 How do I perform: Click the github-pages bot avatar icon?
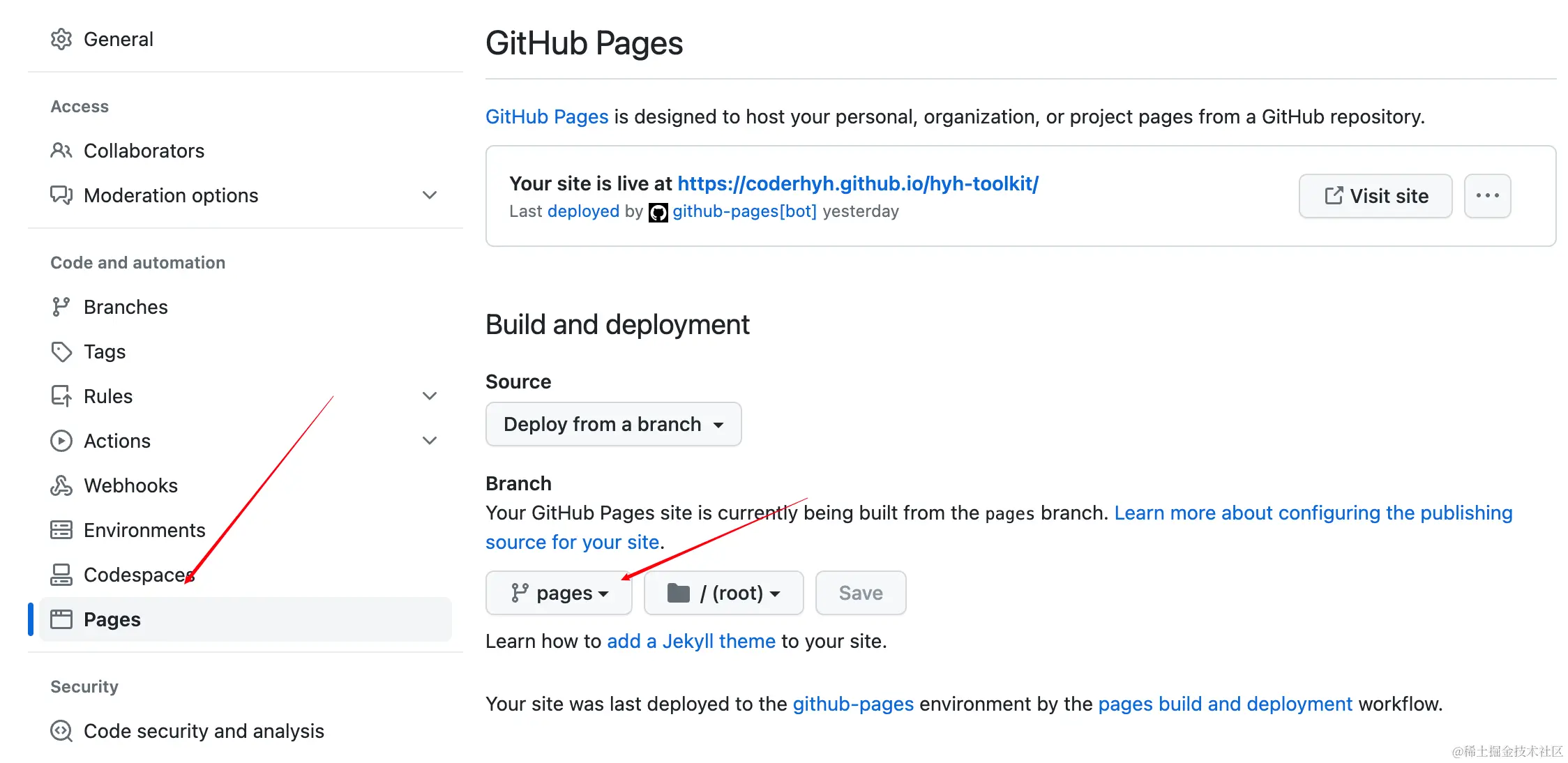click(658, 212)
